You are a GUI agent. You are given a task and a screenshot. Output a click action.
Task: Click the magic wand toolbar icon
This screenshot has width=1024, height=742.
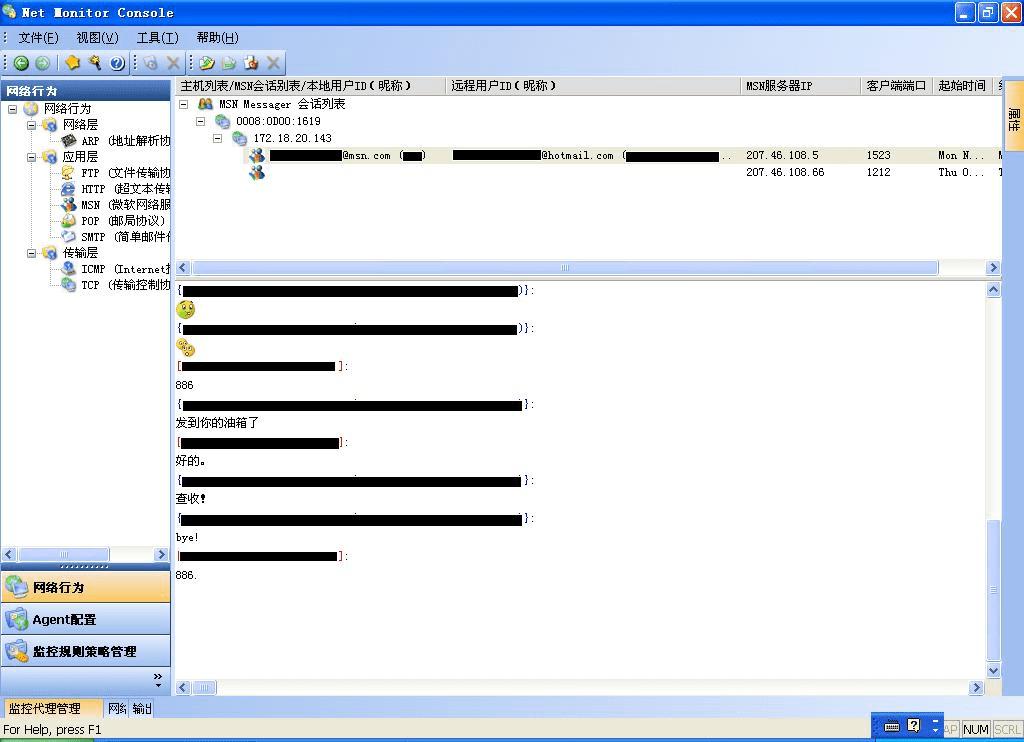pos(95,63)
